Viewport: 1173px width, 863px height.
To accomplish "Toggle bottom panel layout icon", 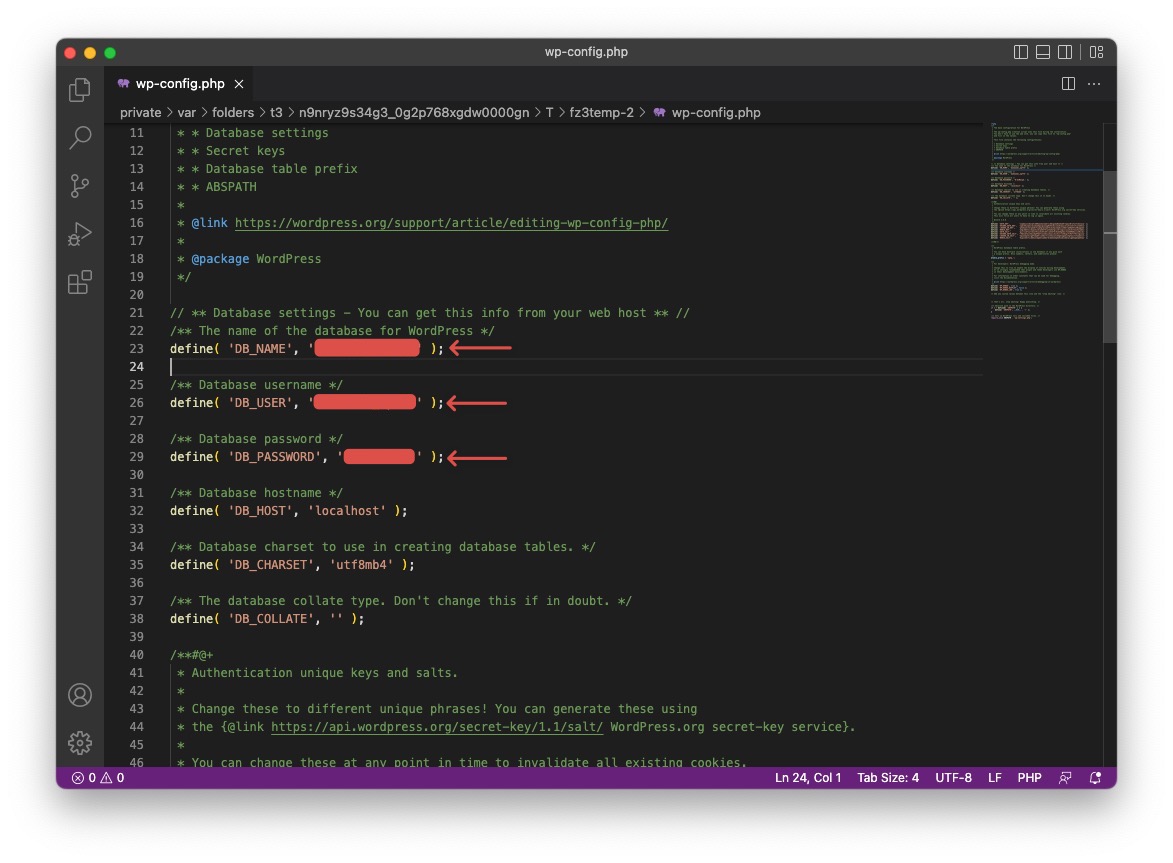I will point(1043,52).
